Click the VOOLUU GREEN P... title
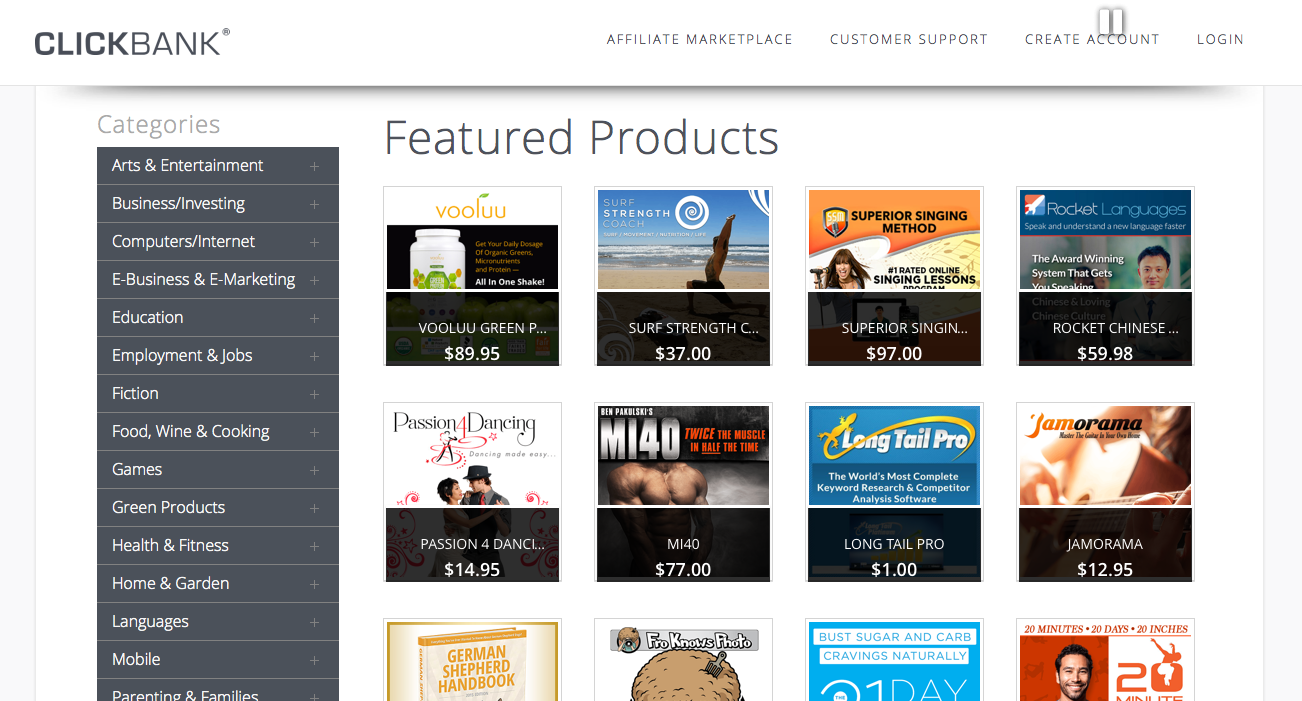 click(x=483, y=328)
